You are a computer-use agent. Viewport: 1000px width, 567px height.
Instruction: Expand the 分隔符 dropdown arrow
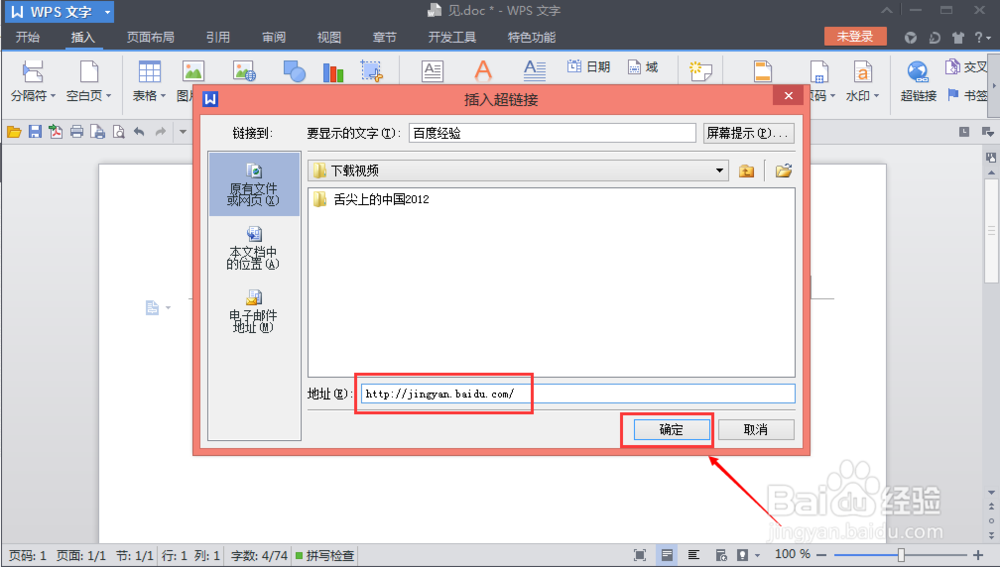54,96
